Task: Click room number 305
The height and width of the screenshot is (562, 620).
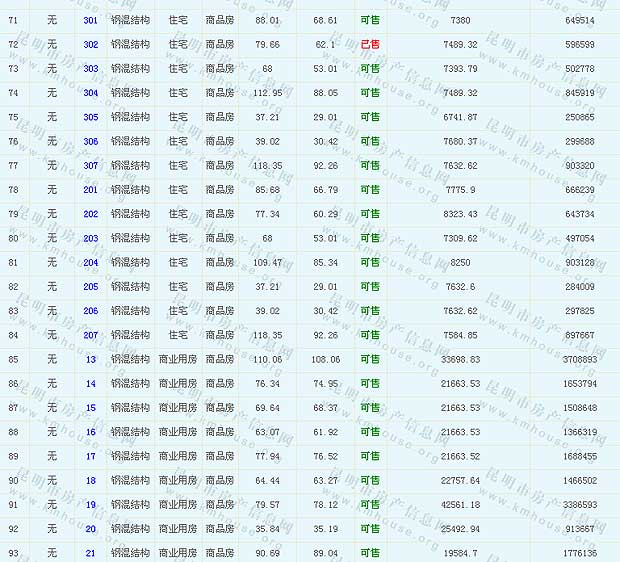Action: (x=90, y=117)
